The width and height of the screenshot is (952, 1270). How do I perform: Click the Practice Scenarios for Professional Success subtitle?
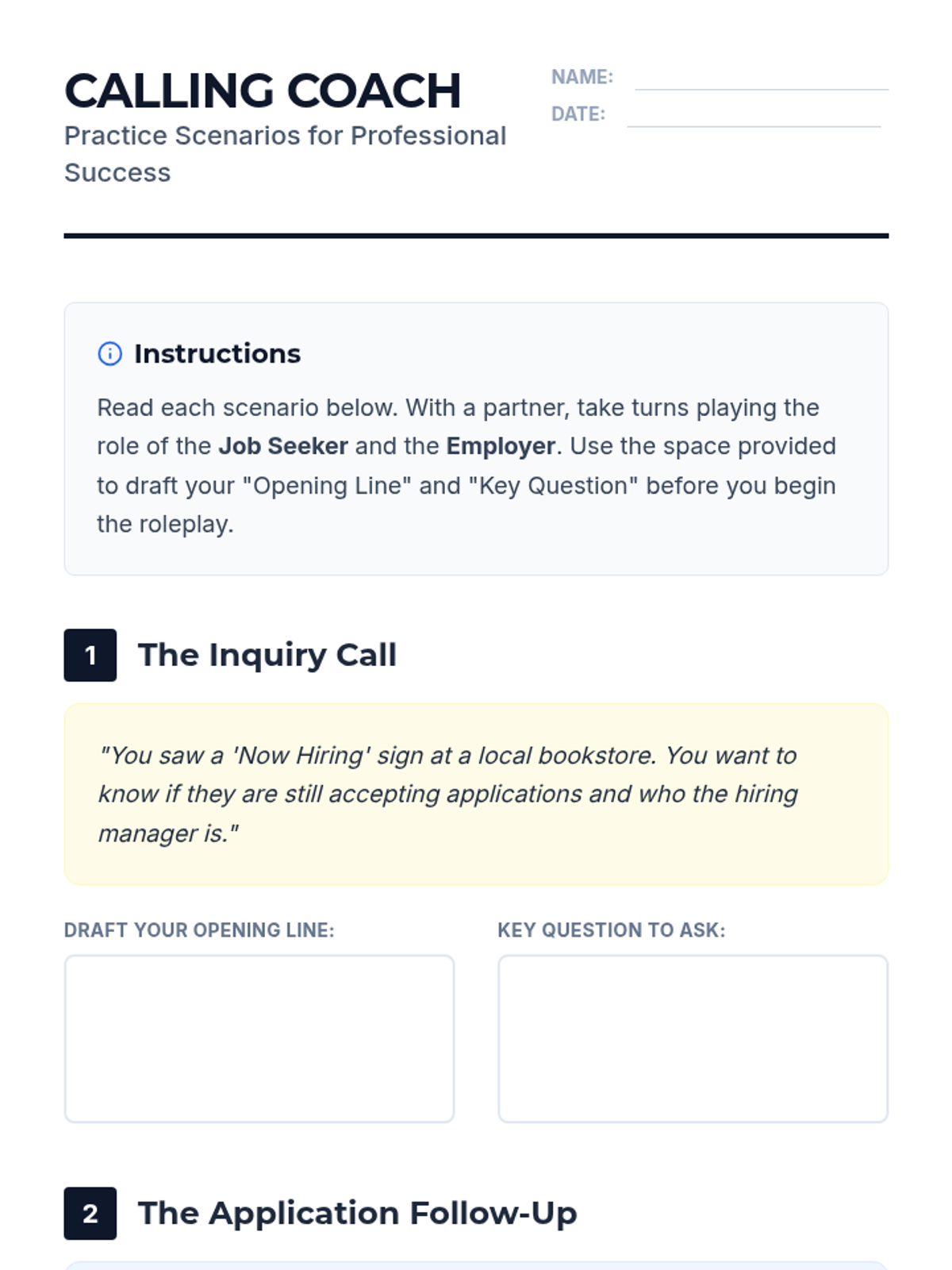tap(285, 154)
